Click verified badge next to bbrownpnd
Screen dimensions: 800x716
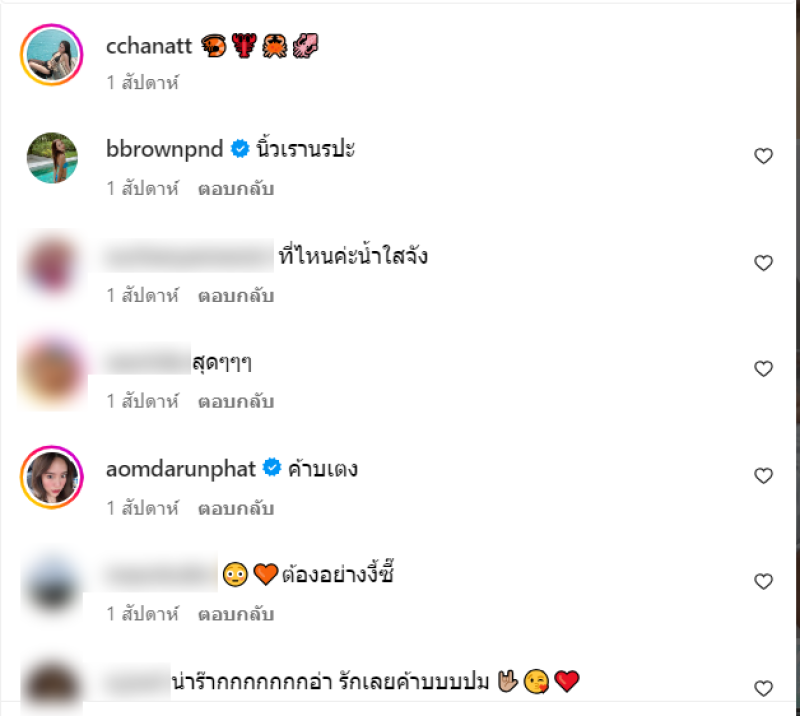click(x=240, y=150)
